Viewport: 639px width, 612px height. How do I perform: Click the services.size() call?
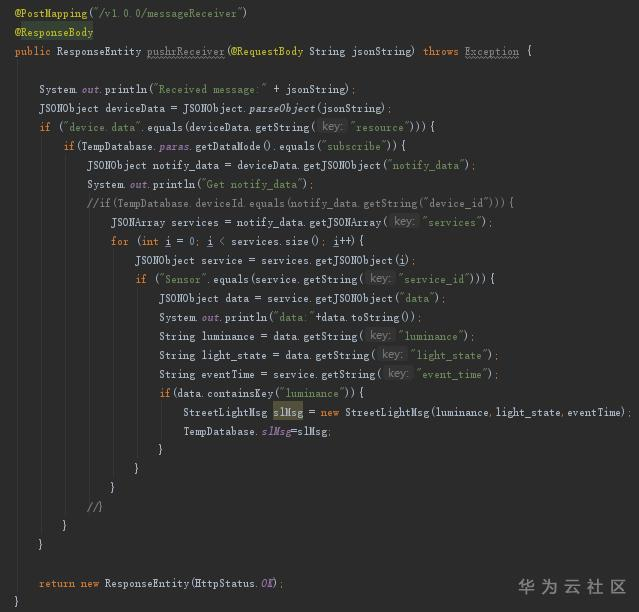point(275,241)
